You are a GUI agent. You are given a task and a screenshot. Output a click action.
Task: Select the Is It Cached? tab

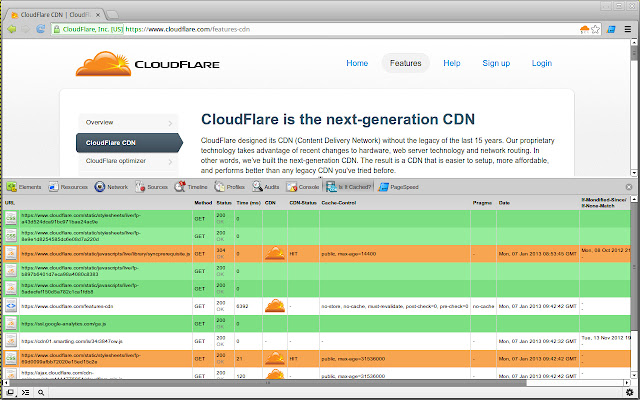pos(349,187)
